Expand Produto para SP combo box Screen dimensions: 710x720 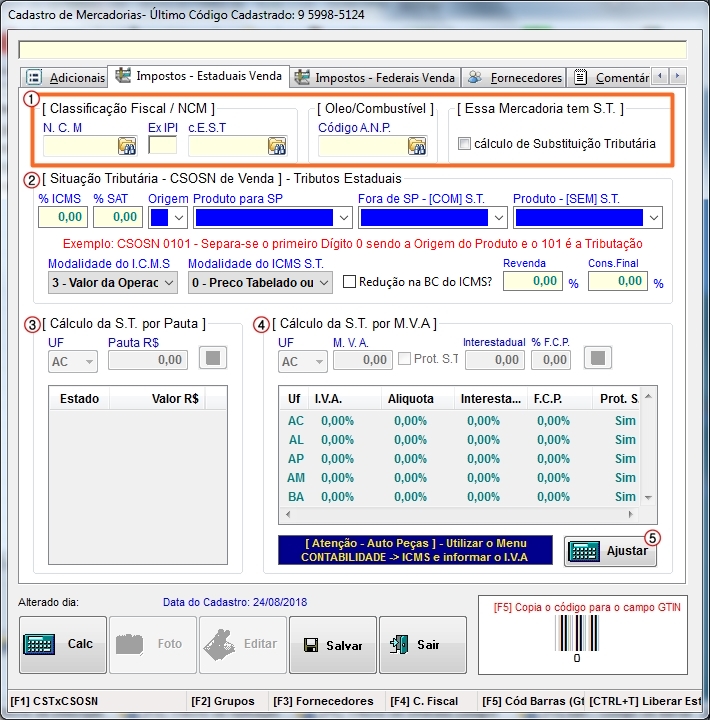(x=344, y=217)
